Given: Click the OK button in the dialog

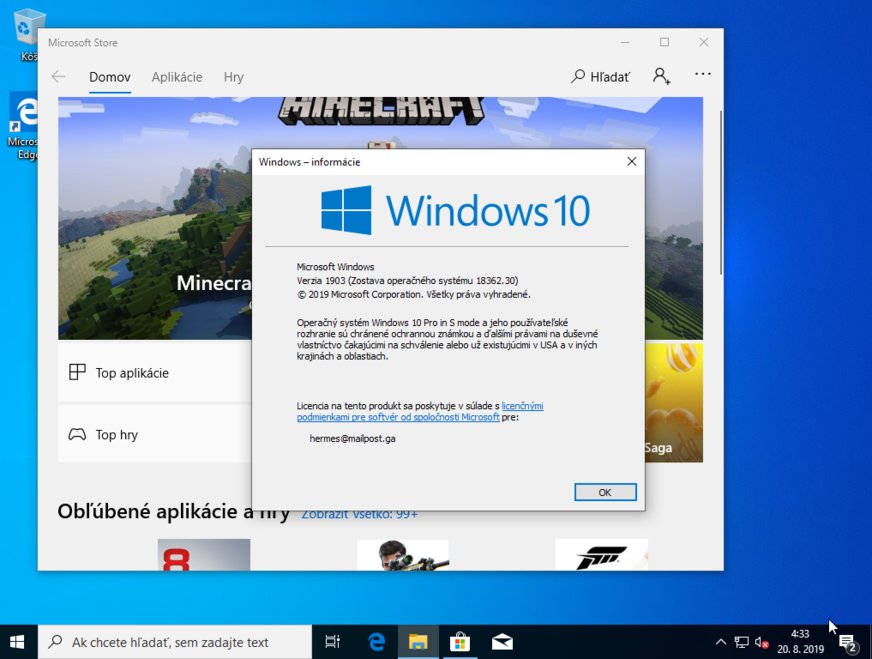Looking at the screenshot, I should click(605, 492).
